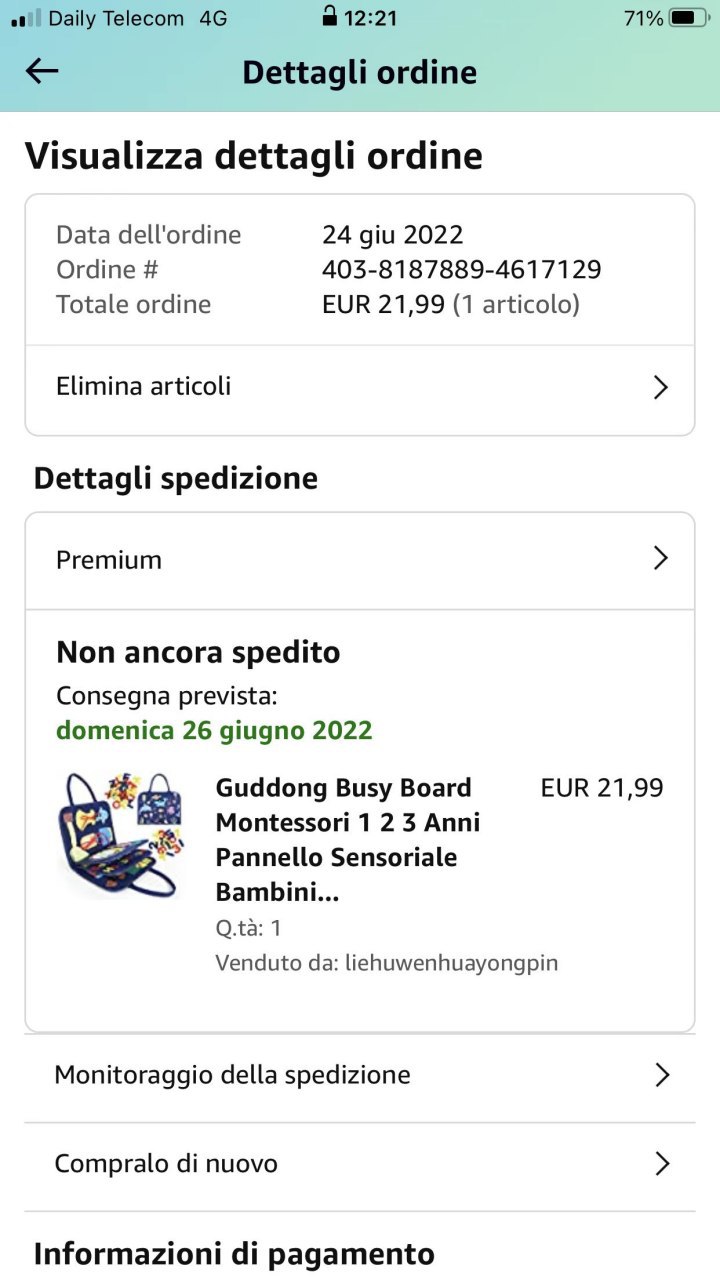This screenshot has width=720, height=1280.
Task: Tap the Busy Board product thumbnail
Action: (120, 833)
